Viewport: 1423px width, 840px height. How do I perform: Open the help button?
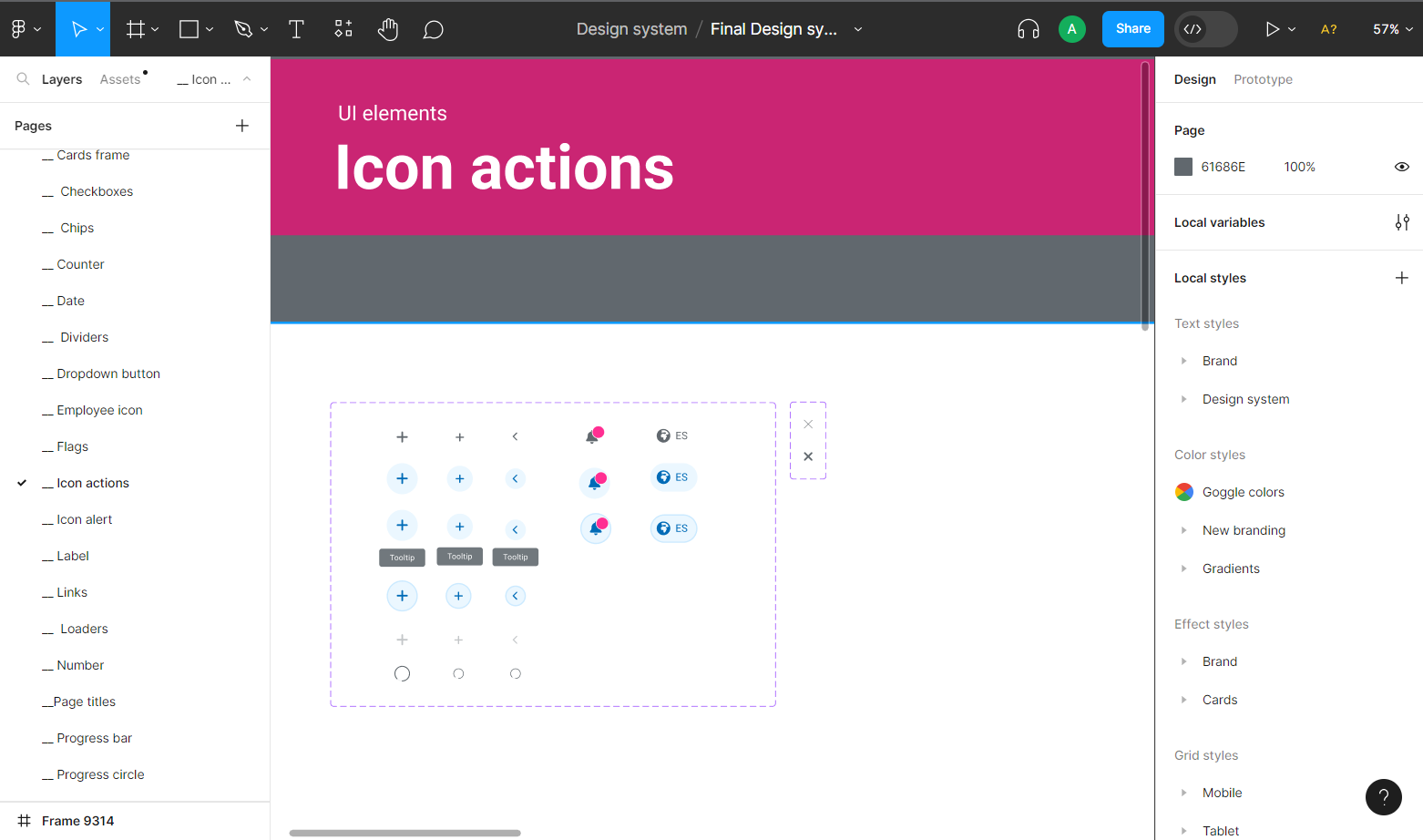(1384, 797)
